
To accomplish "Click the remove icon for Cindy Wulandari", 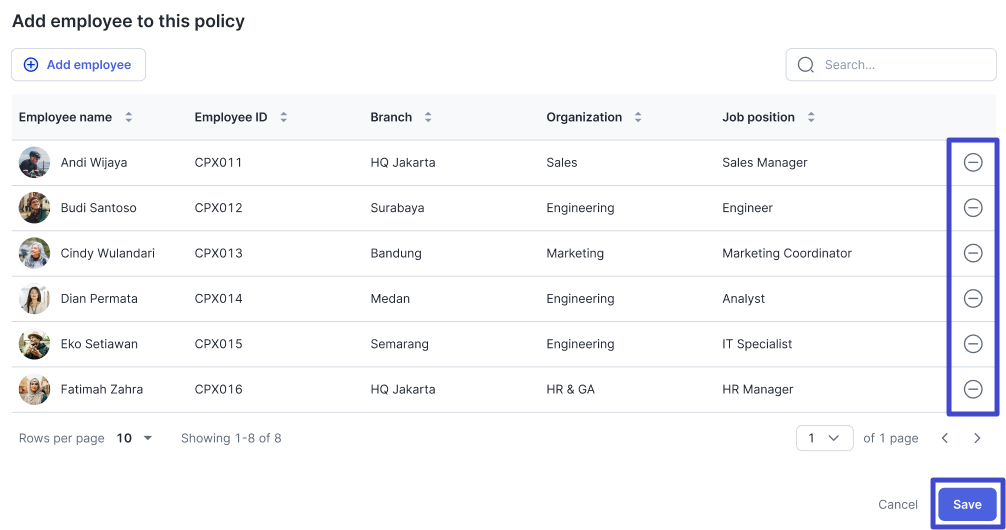I will (973, 253).
